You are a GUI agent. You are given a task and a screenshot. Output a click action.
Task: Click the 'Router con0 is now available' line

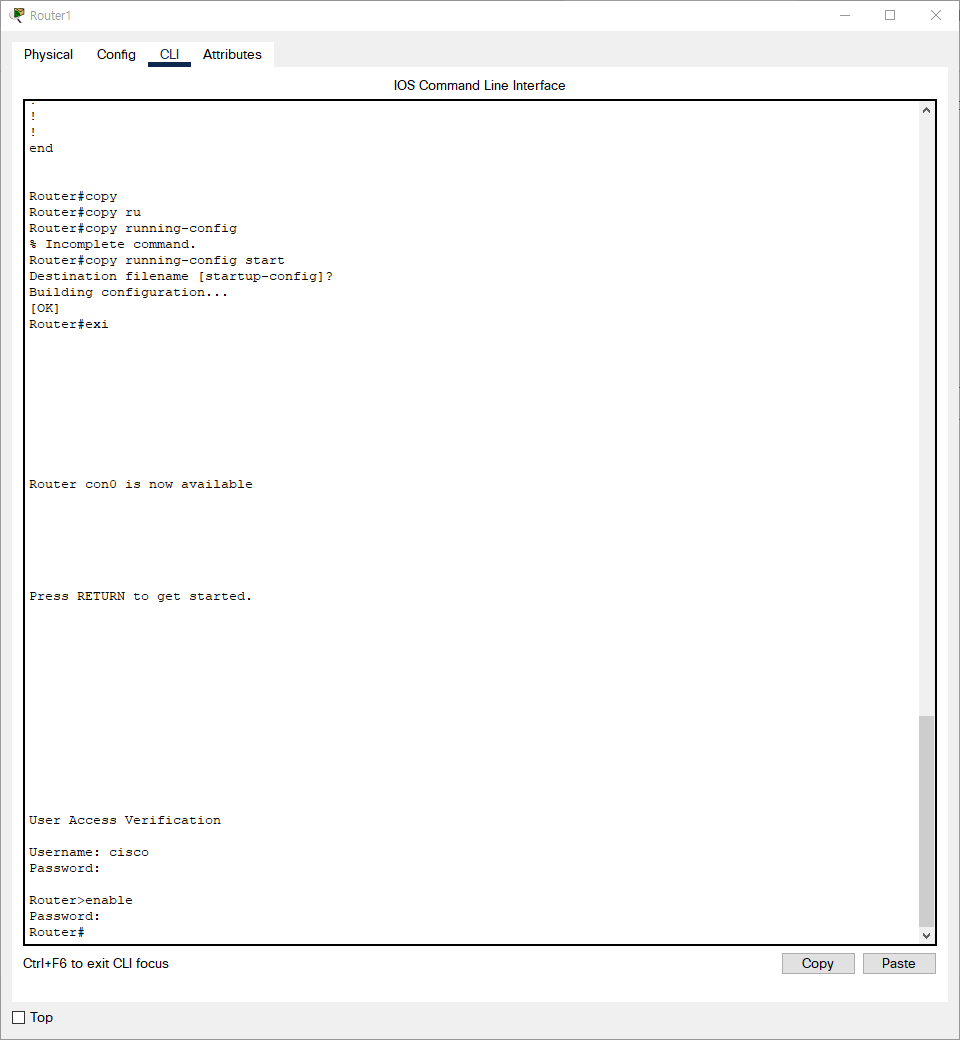pyautogui.click(x=141, y=484)
